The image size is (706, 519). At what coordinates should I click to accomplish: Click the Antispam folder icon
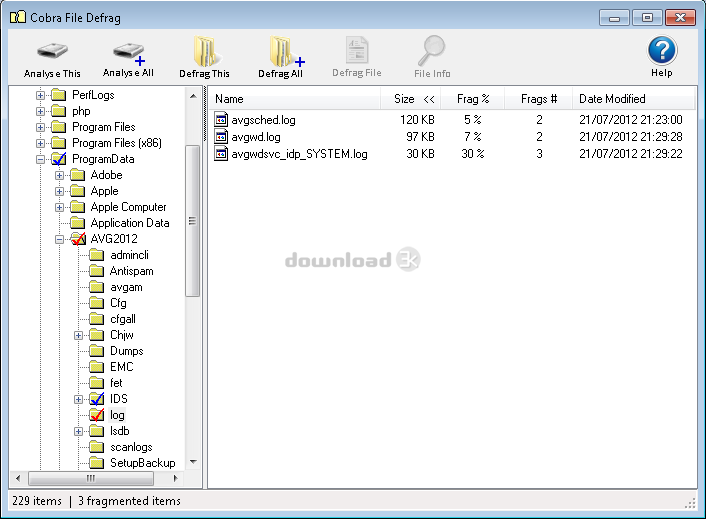(96, 271)
